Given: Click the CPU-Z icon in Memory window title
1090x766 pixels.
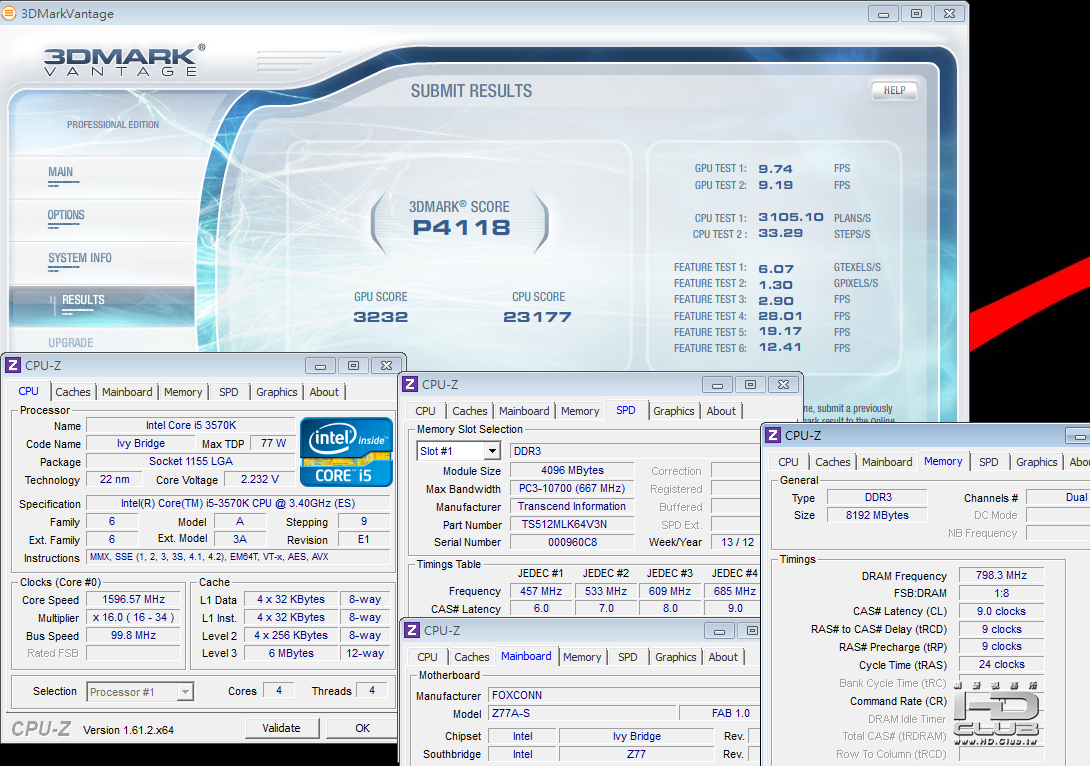Looking at the screenshot, I should [773, 435].
